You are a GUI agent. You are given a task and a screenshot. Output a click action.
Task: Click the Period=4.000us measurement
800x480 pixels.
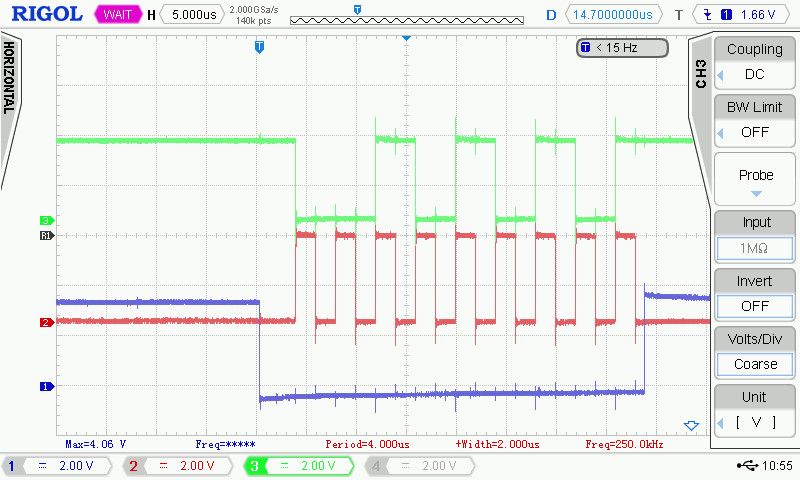(367, 444)
